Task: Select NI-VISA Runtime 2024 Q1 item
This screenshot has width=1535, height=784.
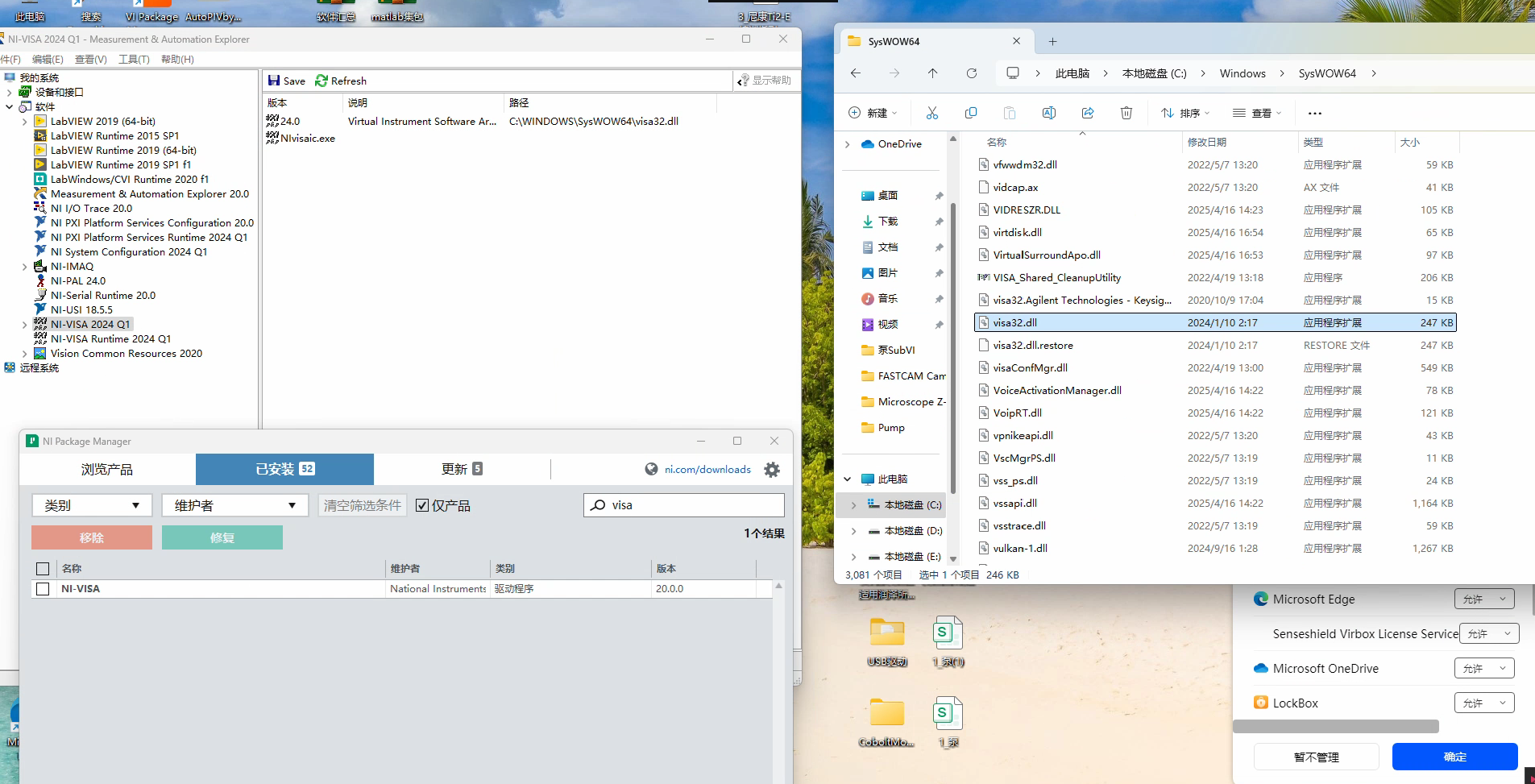Action: pyautogui.click(x=110, y=338)
